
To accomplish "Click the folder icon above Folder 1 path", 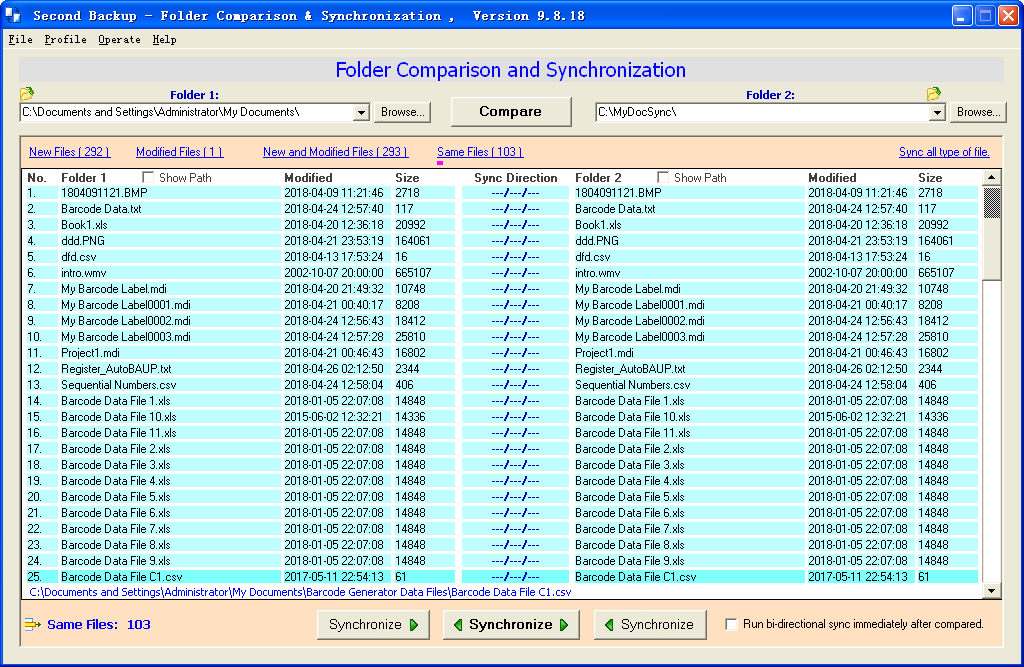I will click(x=27, y=94).
